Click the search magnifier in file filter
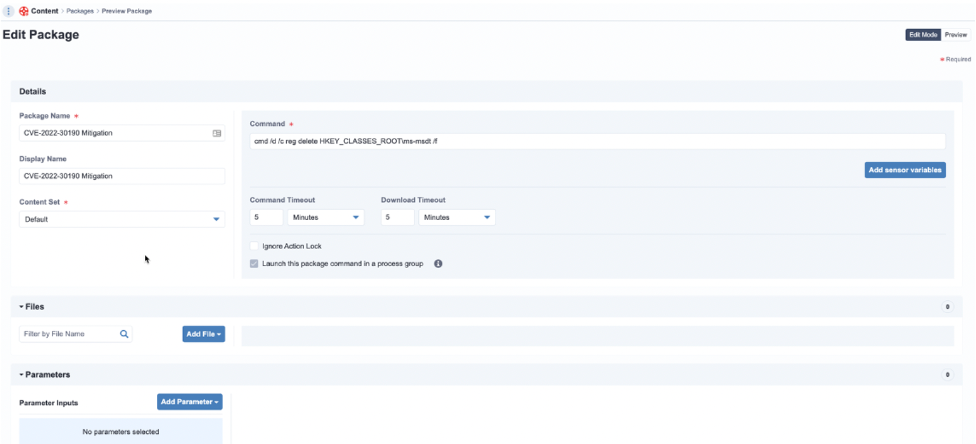 coord(124,334)
